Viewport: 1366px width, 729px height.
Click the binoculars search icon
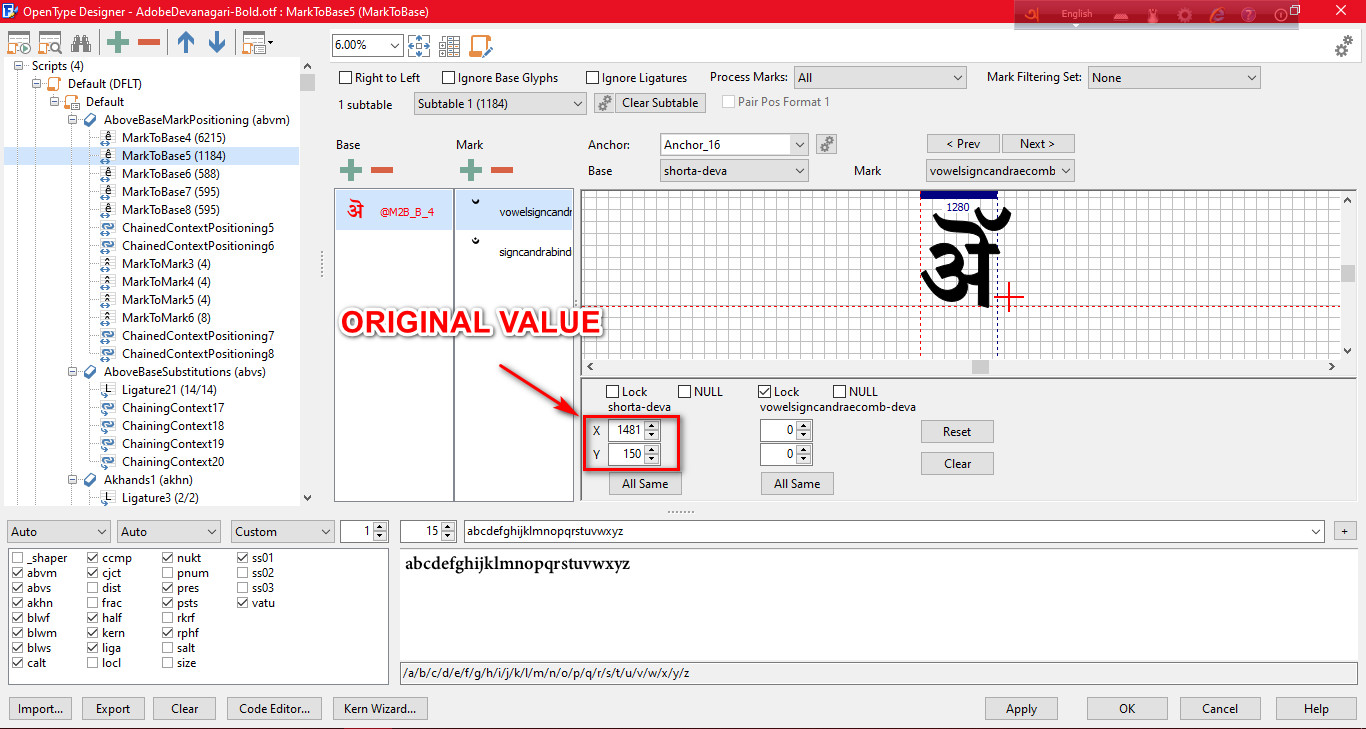pyautogui.click(x=82, y=44)
